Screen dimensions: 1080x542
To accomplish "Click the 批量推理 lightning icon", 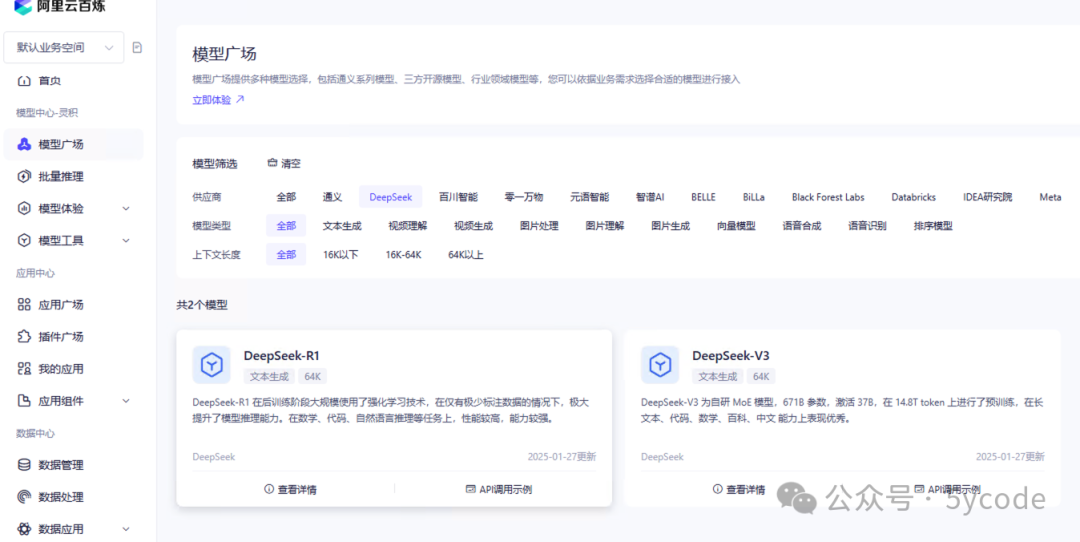I will tap(24, 176).
